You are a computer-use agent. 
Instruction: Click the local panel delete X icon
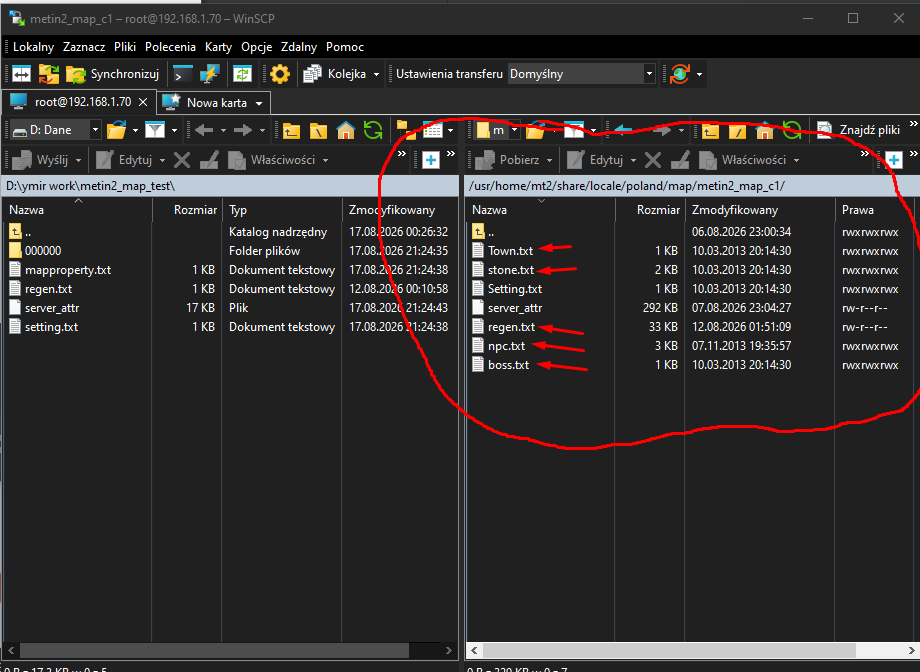pyautogui.click(x=182, y=160)
